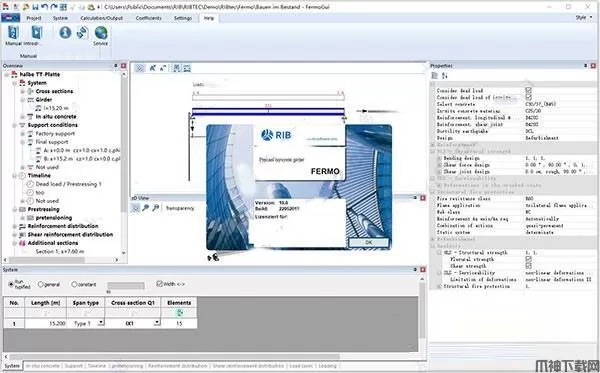The height and width of the screenshot is (373, 600).
Task: Select 'Dead load / Prestressing 1' tree item
Action: coord(68,184)
